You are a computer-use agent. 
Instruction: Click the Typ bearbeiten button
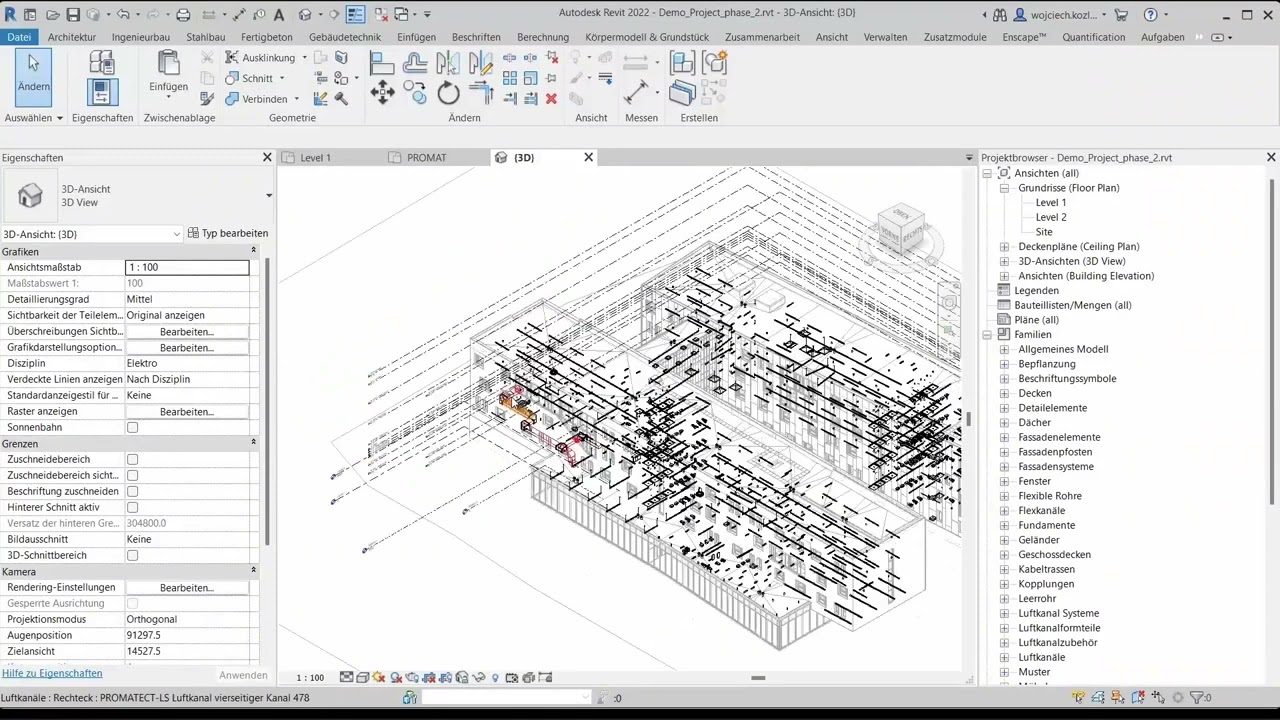[x=228, y=233]
